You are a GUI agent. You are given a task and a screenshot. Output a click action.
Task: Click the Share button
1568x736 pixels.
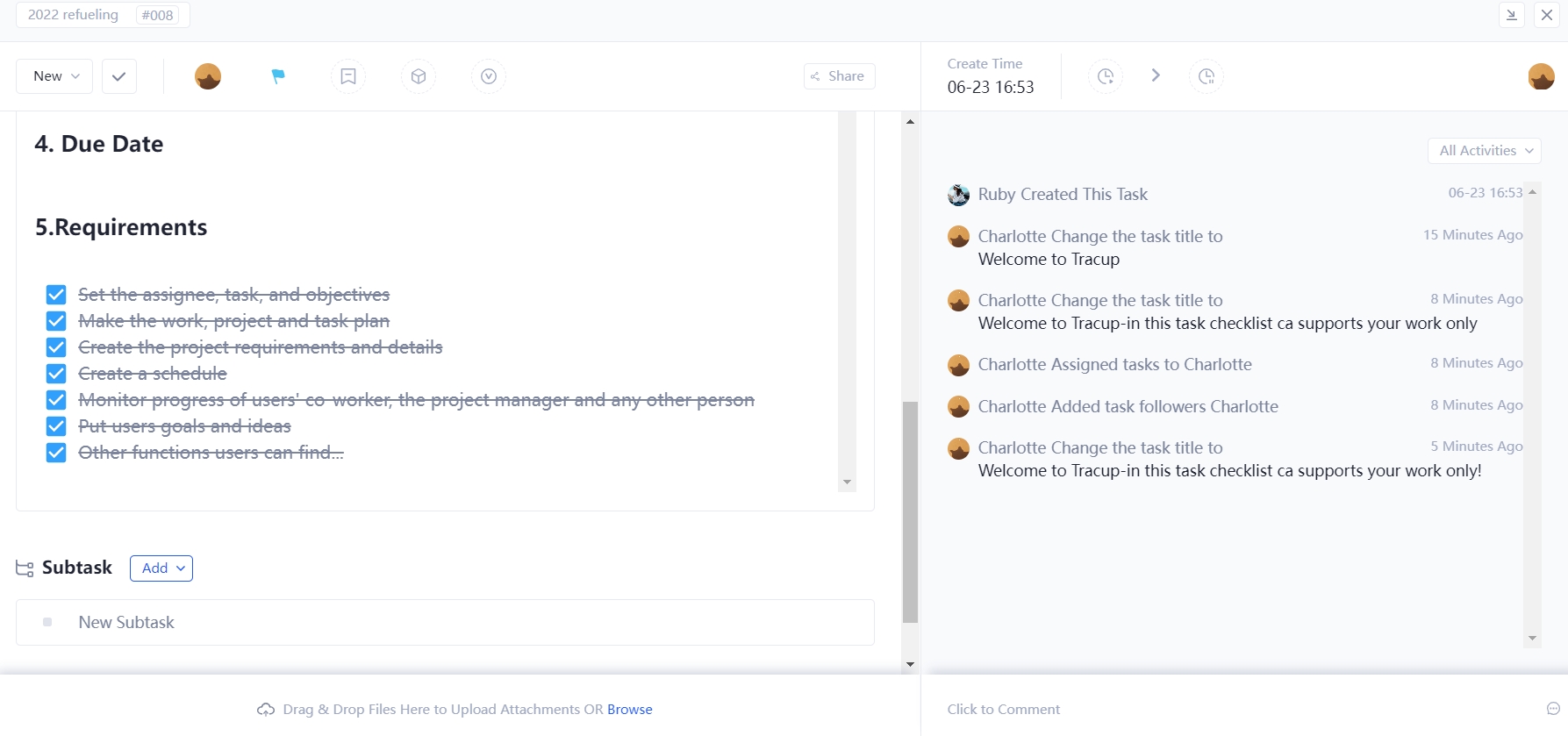(x=839, y=76)
